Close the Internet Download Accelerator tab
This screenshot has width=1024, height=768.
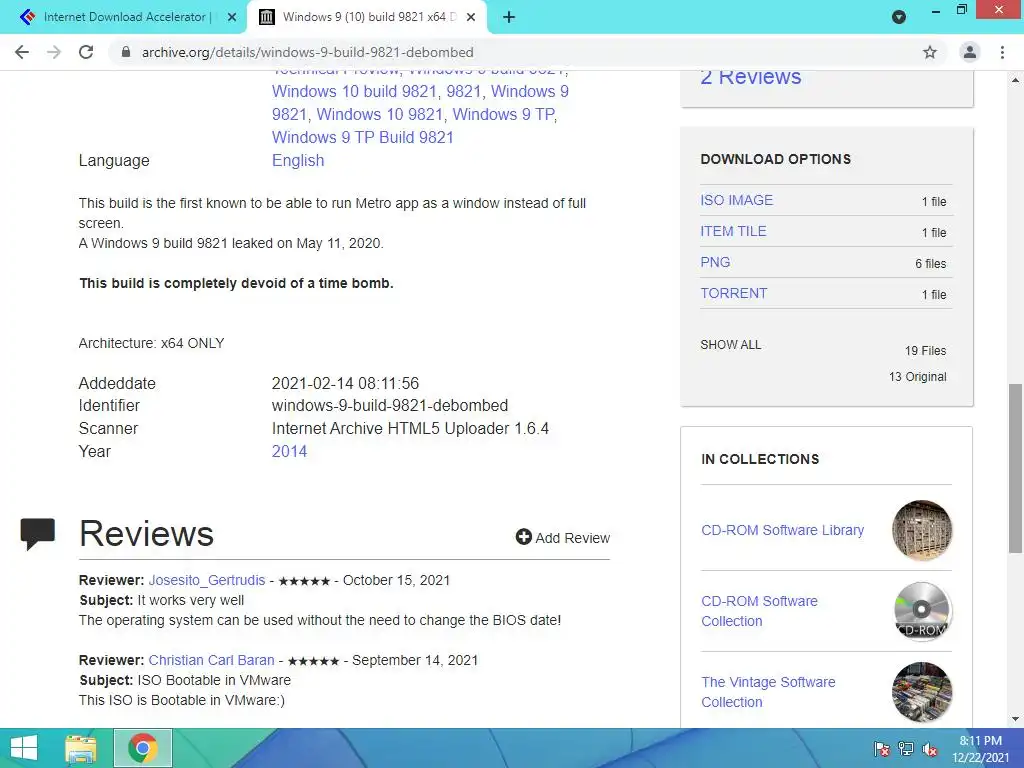(232, 17)
